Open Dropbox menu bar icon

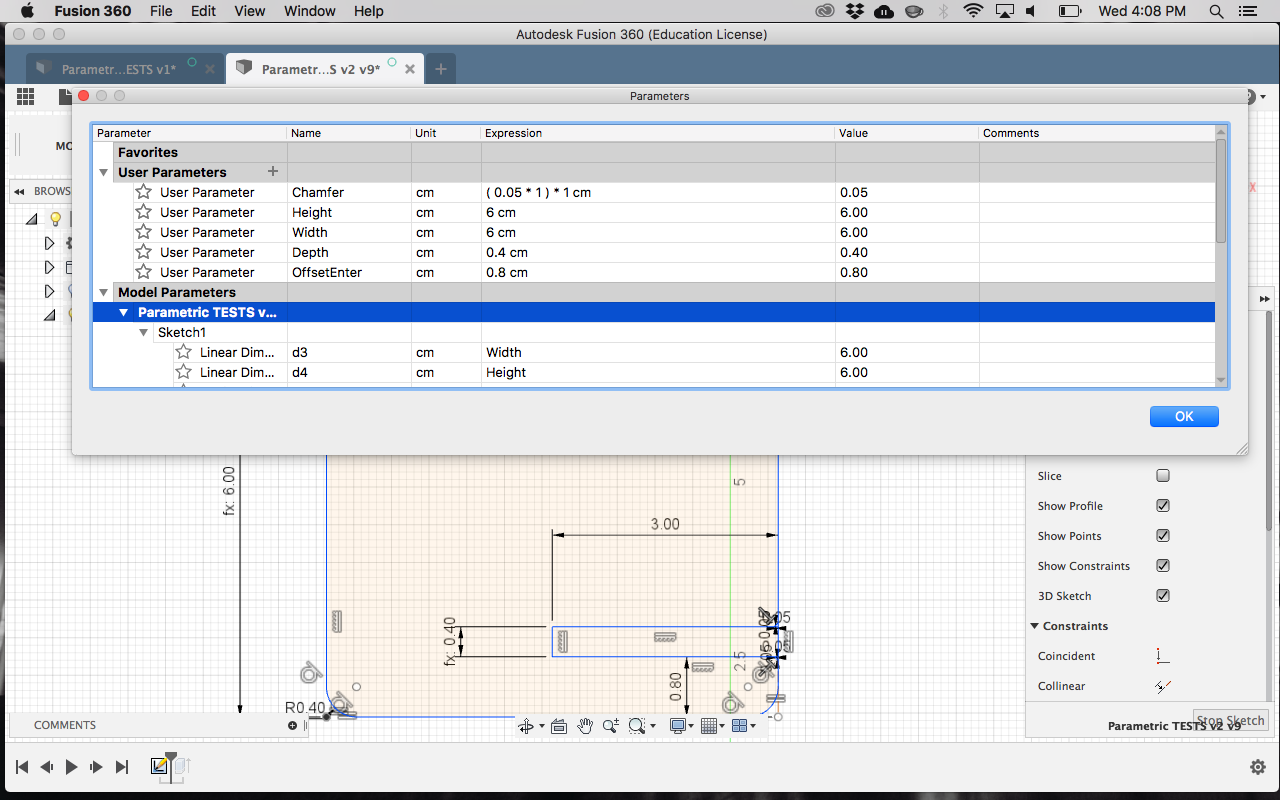(854, 11)
